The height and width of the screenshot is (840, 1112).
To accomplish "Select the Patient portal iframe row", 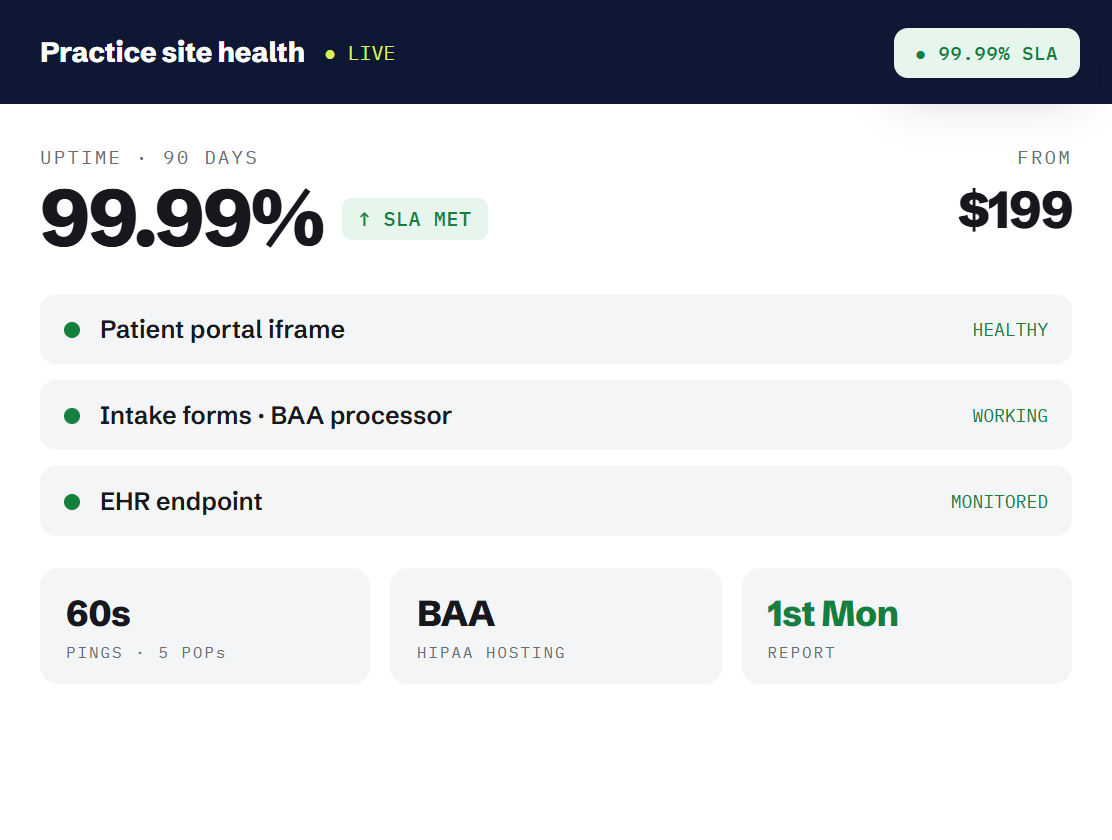I will click(x=555, y=329).
